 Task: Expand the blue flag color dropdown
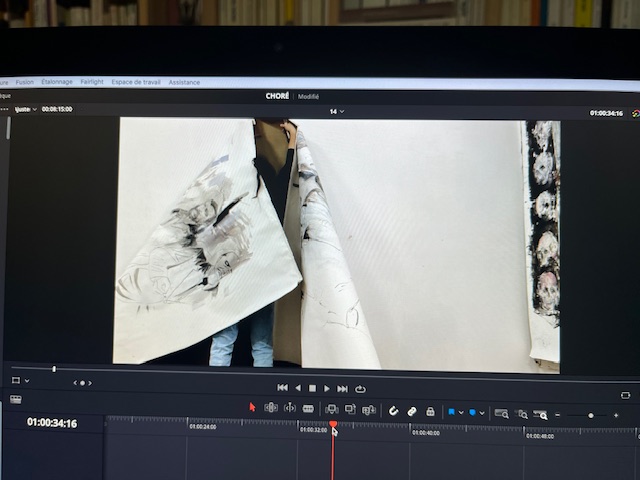[x=461, y=412]
